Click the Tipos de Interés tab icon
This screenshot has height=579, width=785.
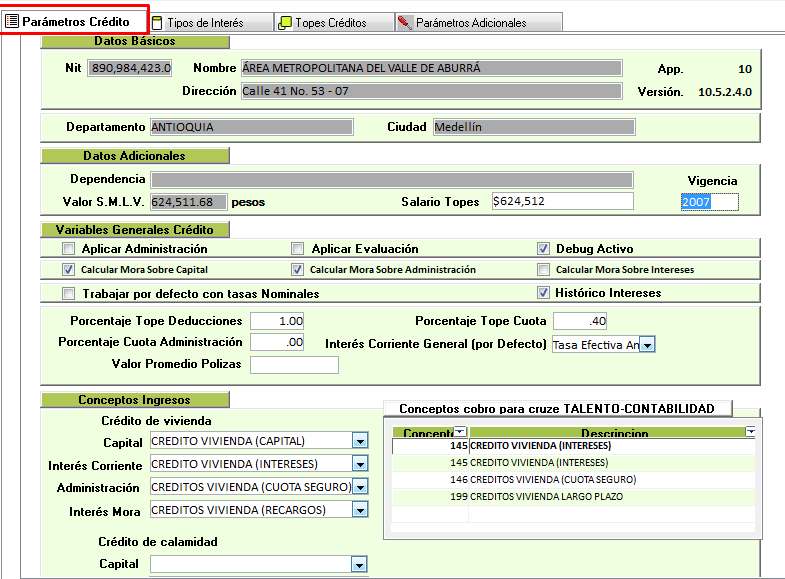pyautogui.click(x=157, y=22)
